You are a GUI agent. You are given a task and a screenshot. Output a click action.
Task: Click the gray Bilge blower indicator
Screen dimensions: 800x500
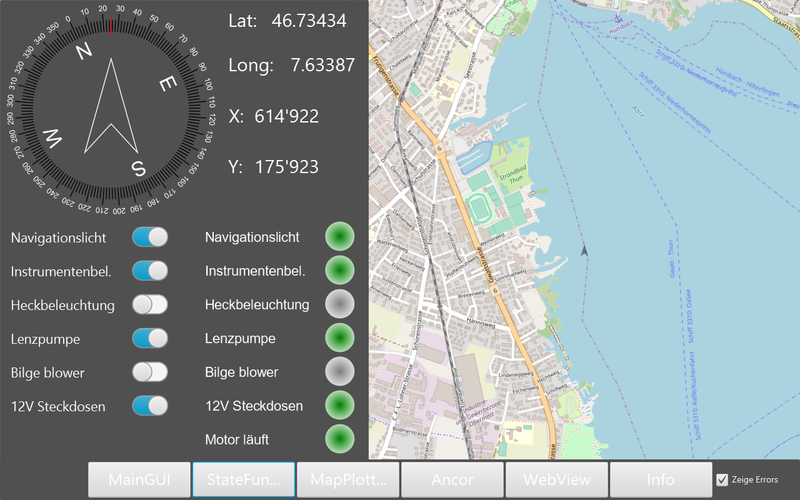(341, 372)
